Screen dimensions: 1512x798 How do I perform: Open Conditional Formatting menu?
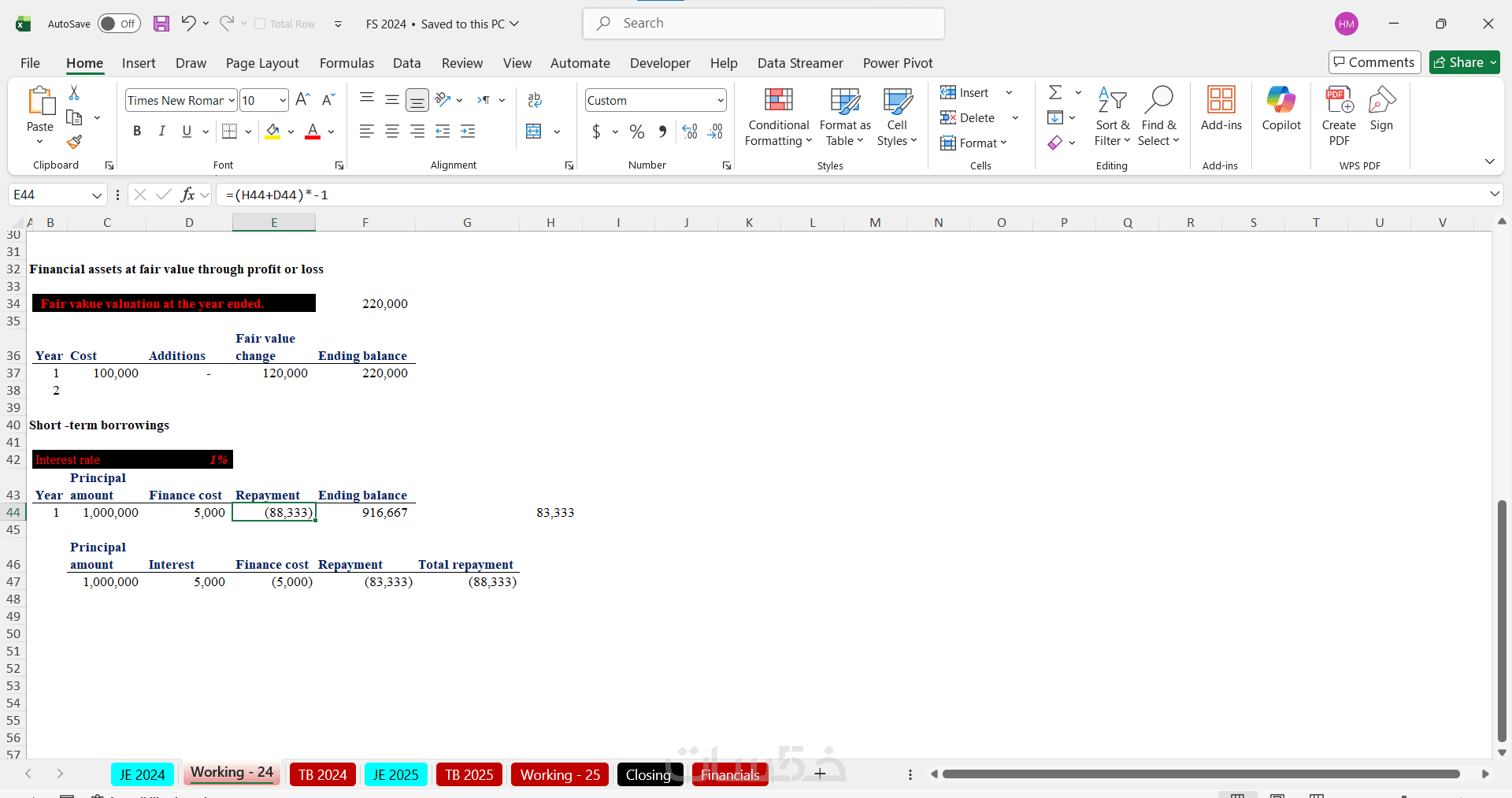coord(779,117)
